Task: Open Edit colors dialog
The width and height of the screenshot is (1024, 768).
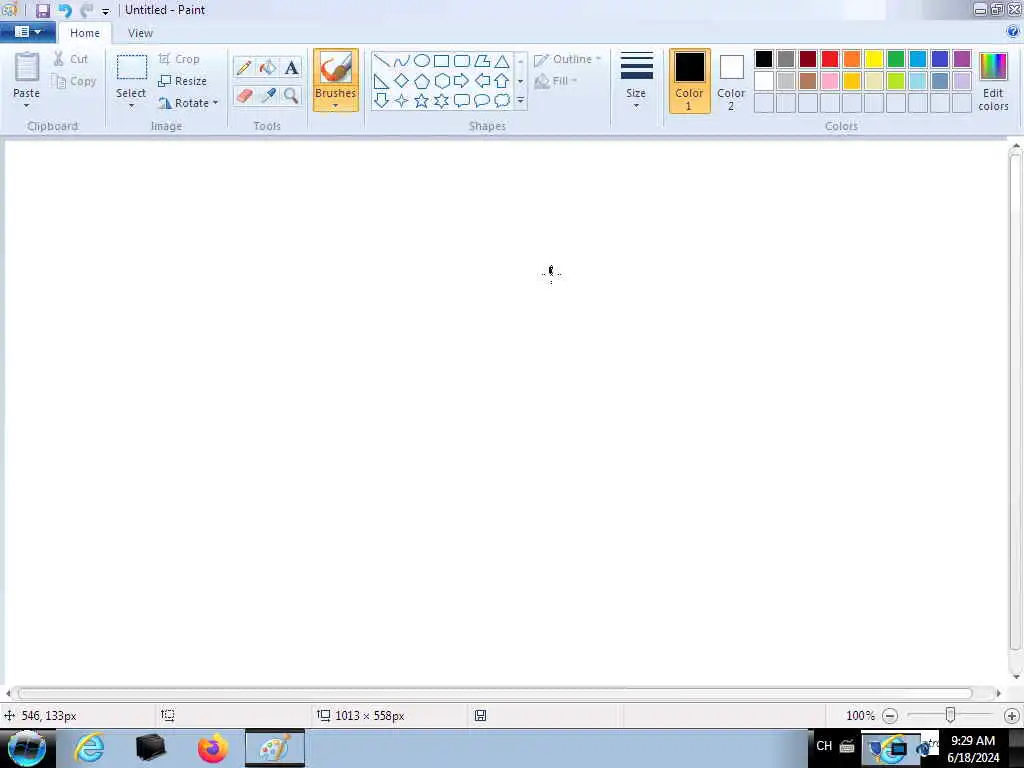Action: [x=993, y=80]
